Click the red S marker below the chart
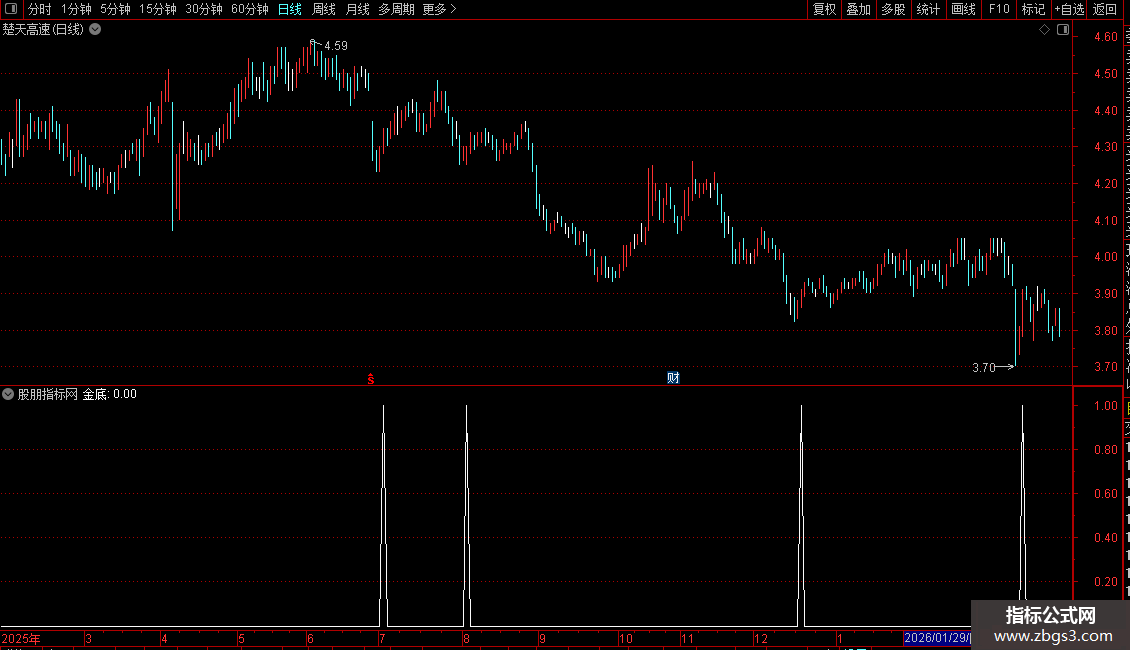The width and height of the screenshot is (1130, 650). [x=370, y=379]
